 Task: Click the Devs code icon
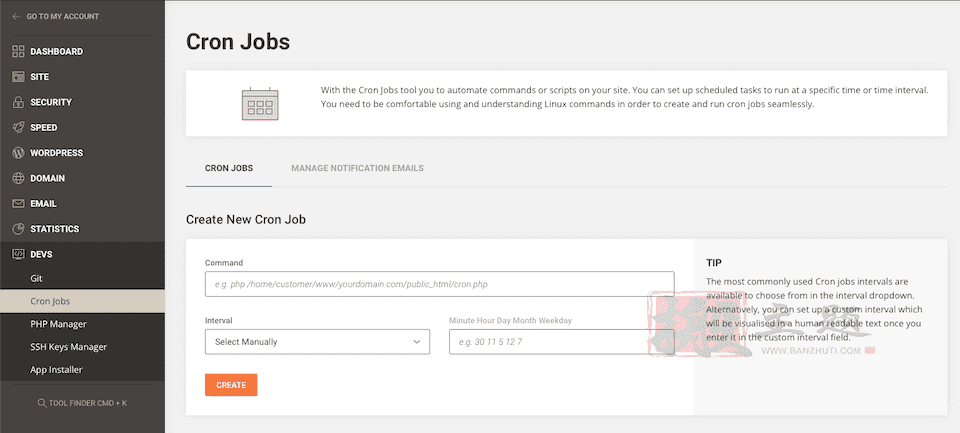(18, 254)
